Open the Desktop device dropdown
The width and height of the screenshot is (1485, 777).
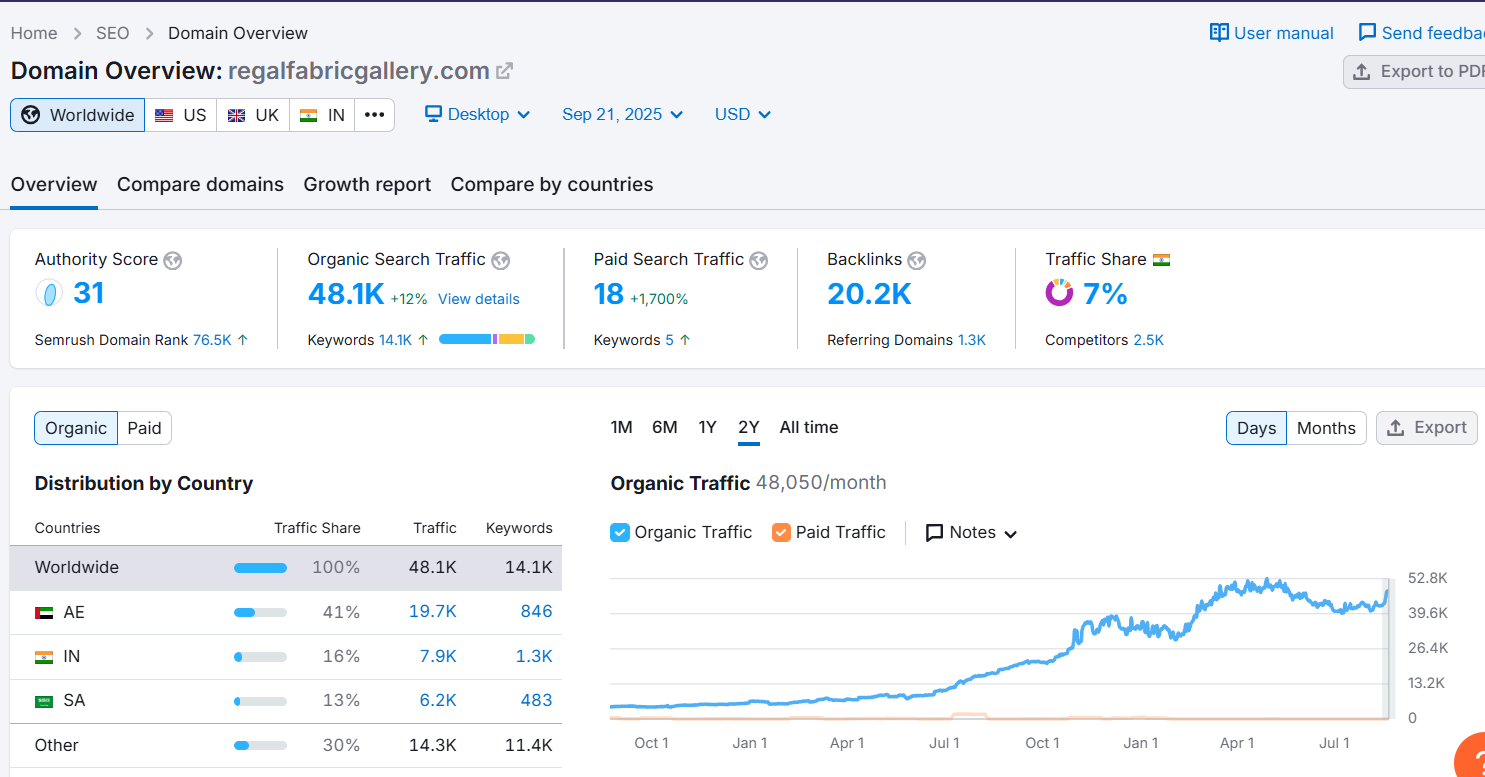[x=478, y=114]
